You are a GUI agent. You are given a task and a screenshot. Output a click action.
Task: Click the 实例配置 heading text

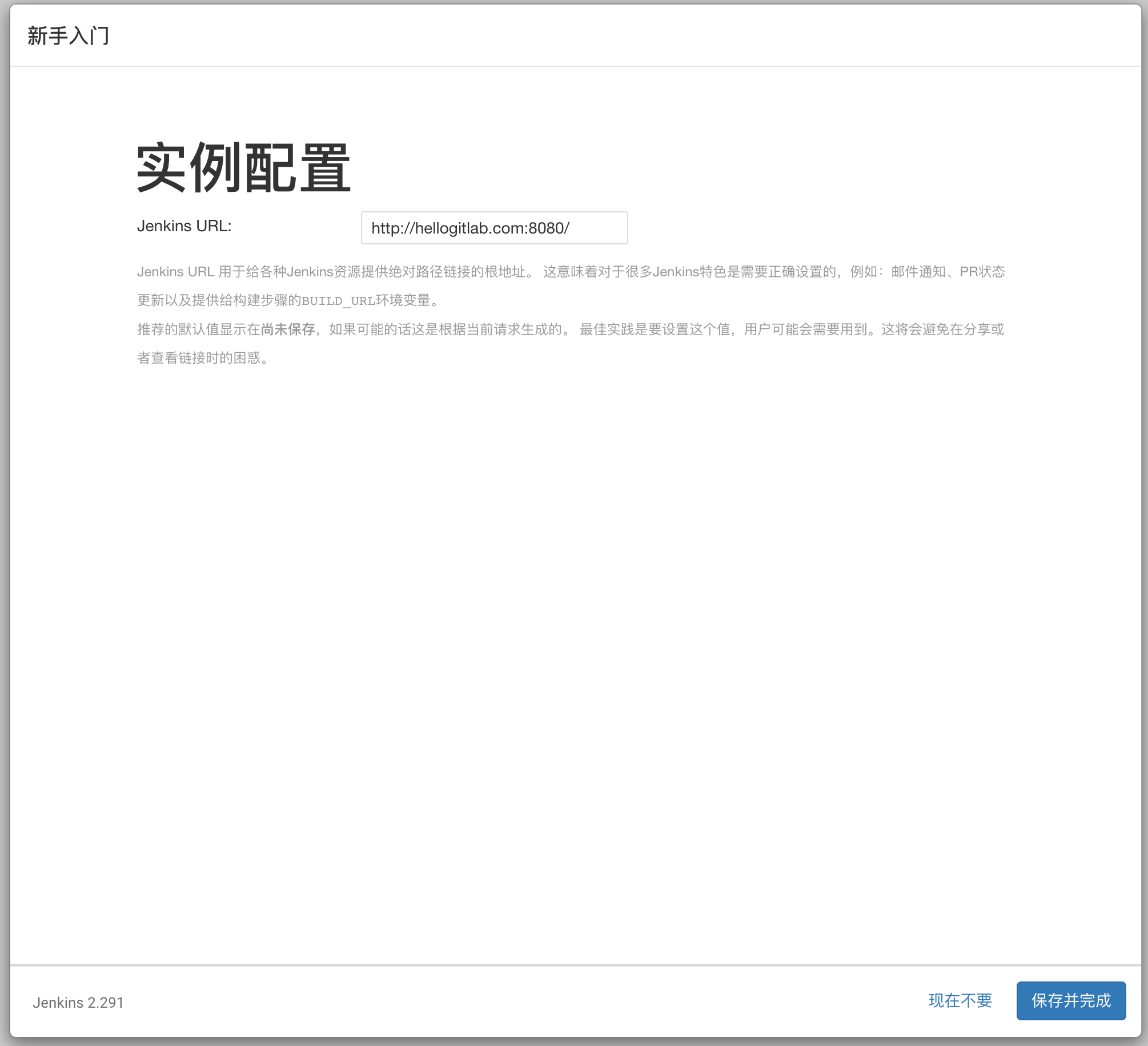[x=243, y=168]
